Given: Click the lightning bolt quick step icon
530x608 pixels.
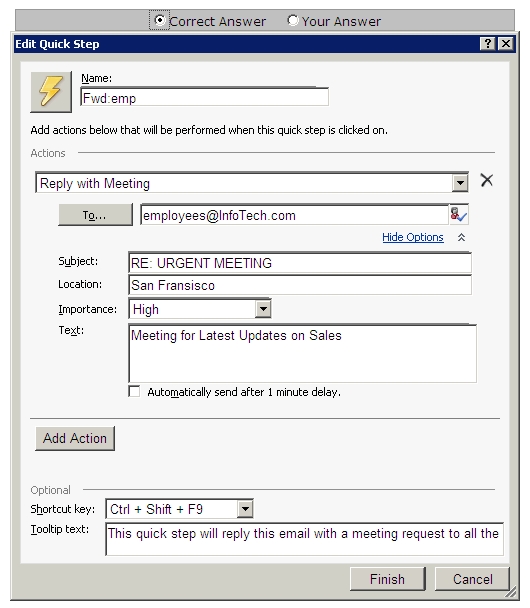Looking at the screenshot, I should 51,92.
